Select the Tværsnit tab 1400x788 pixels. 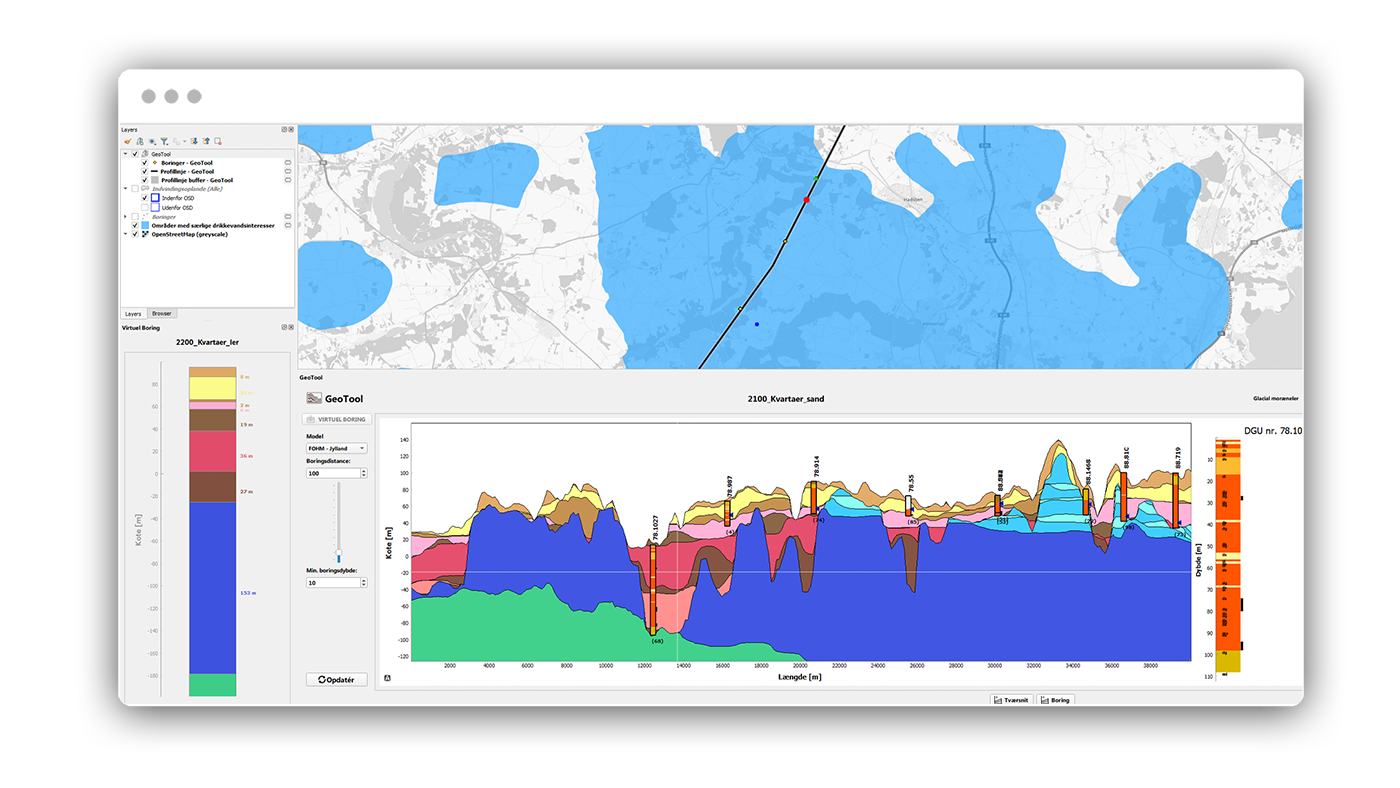point(1010,700)
